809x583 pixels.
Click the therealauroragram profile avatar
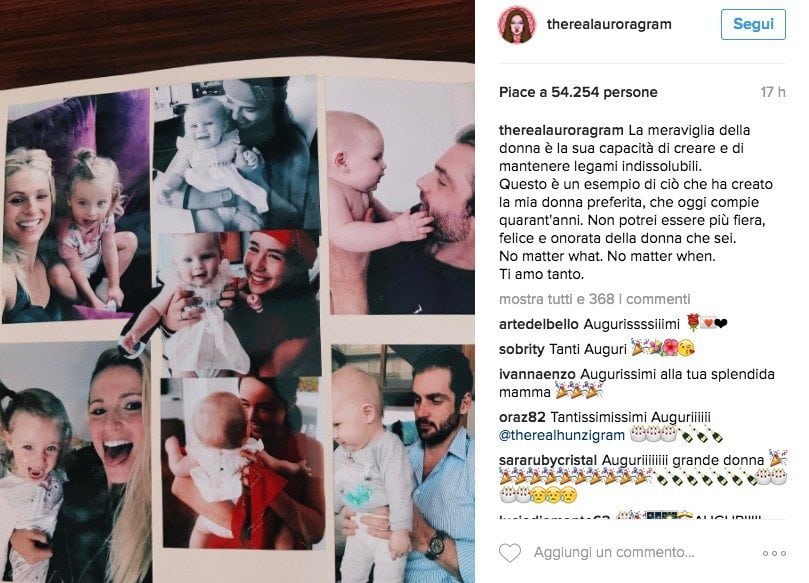pyautogui.click(x=516, y=24)
